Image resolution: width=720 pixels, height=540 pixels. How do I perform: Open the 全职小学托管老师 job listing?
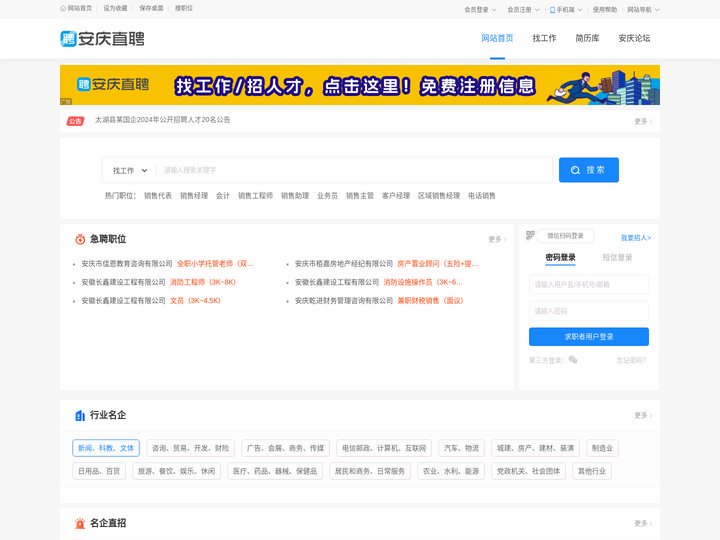click(x=215, y=264)
